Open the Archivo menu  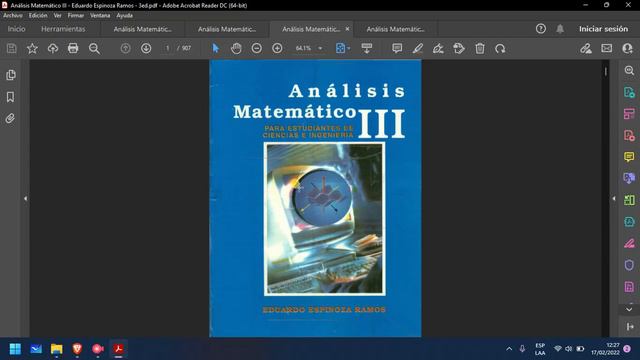[13, 16]
